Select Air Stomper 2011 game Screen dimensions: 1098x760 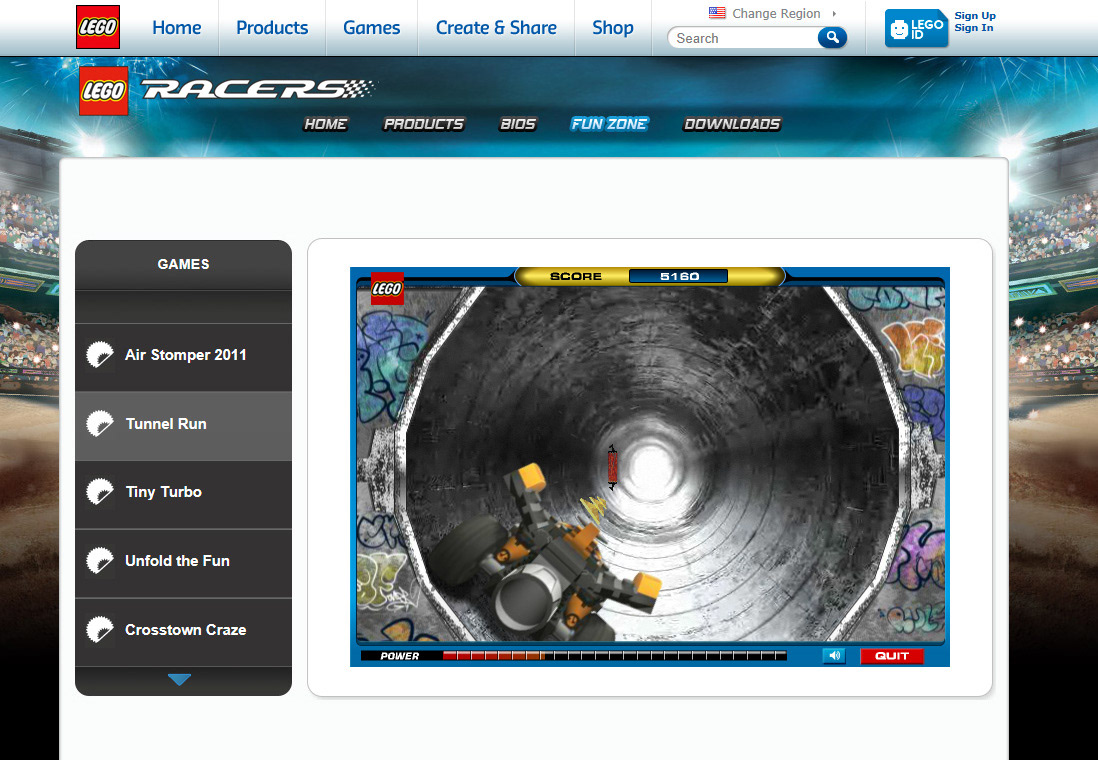(x=183, y=355)
